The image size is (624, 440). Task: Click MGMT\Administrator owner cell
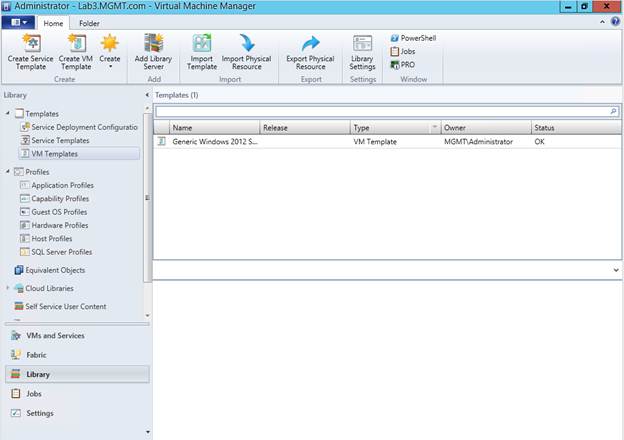point(478,142)
